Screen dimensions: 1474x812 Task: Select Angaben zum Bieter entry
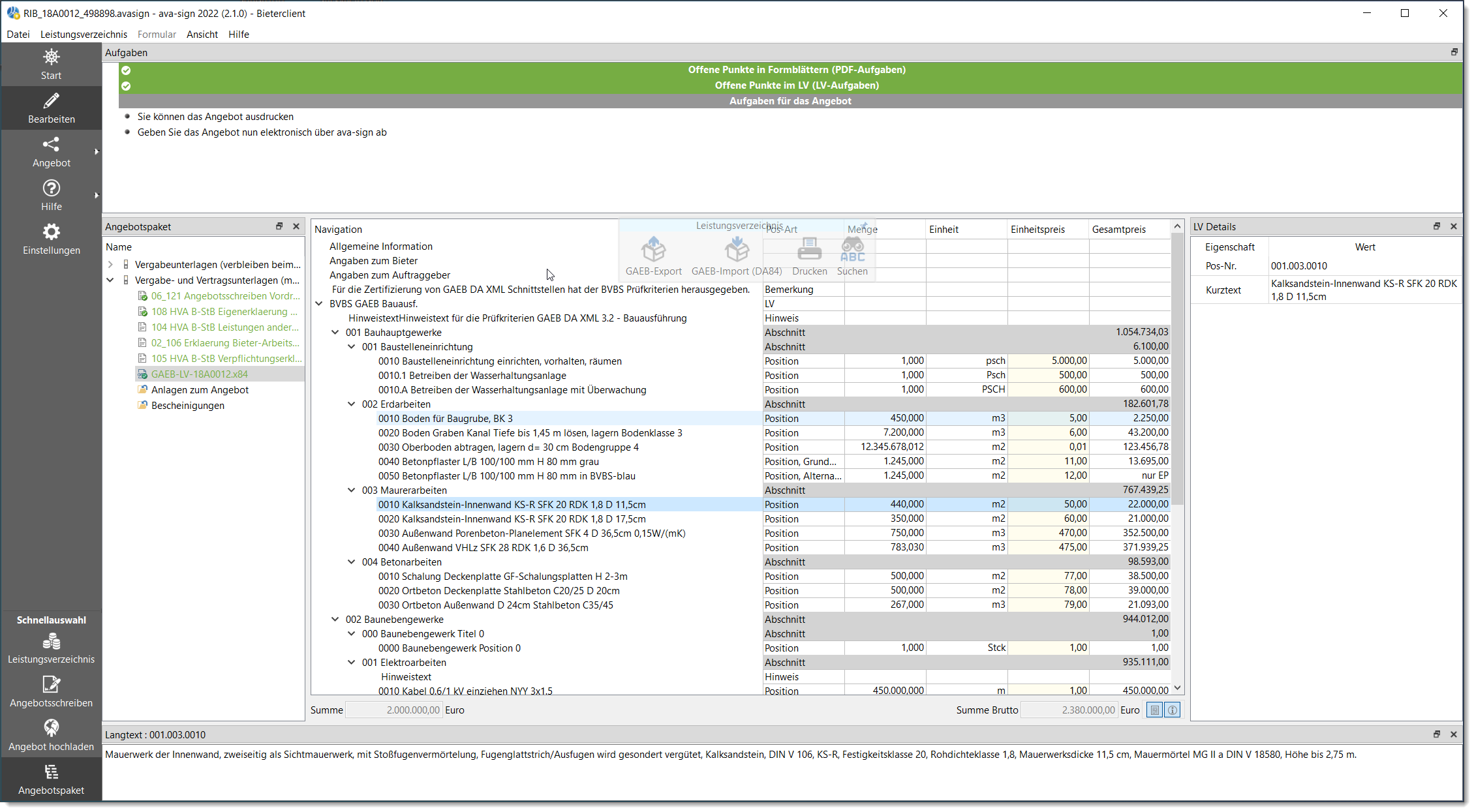(x=373, y=261)
